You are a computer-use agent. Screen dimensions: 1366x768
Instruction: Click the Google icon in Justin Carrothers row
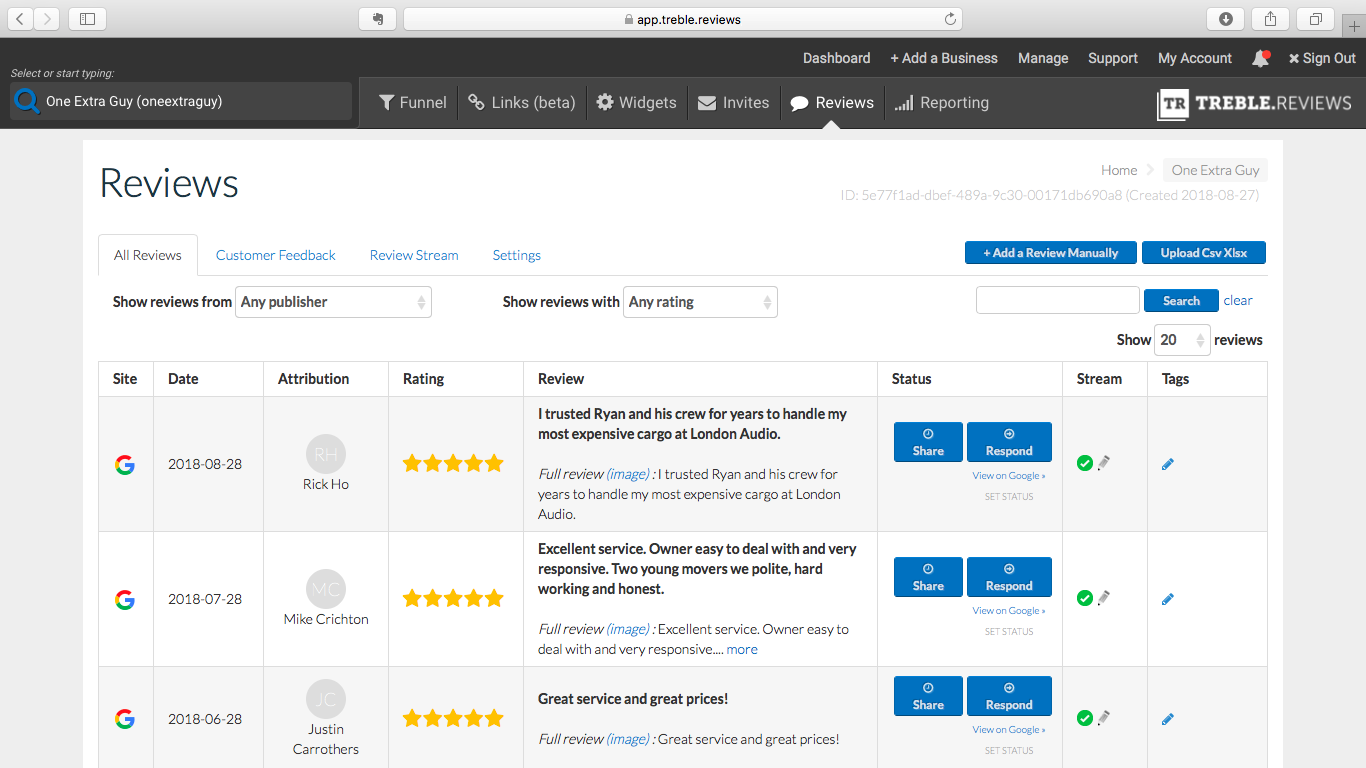tap(125, 719)
